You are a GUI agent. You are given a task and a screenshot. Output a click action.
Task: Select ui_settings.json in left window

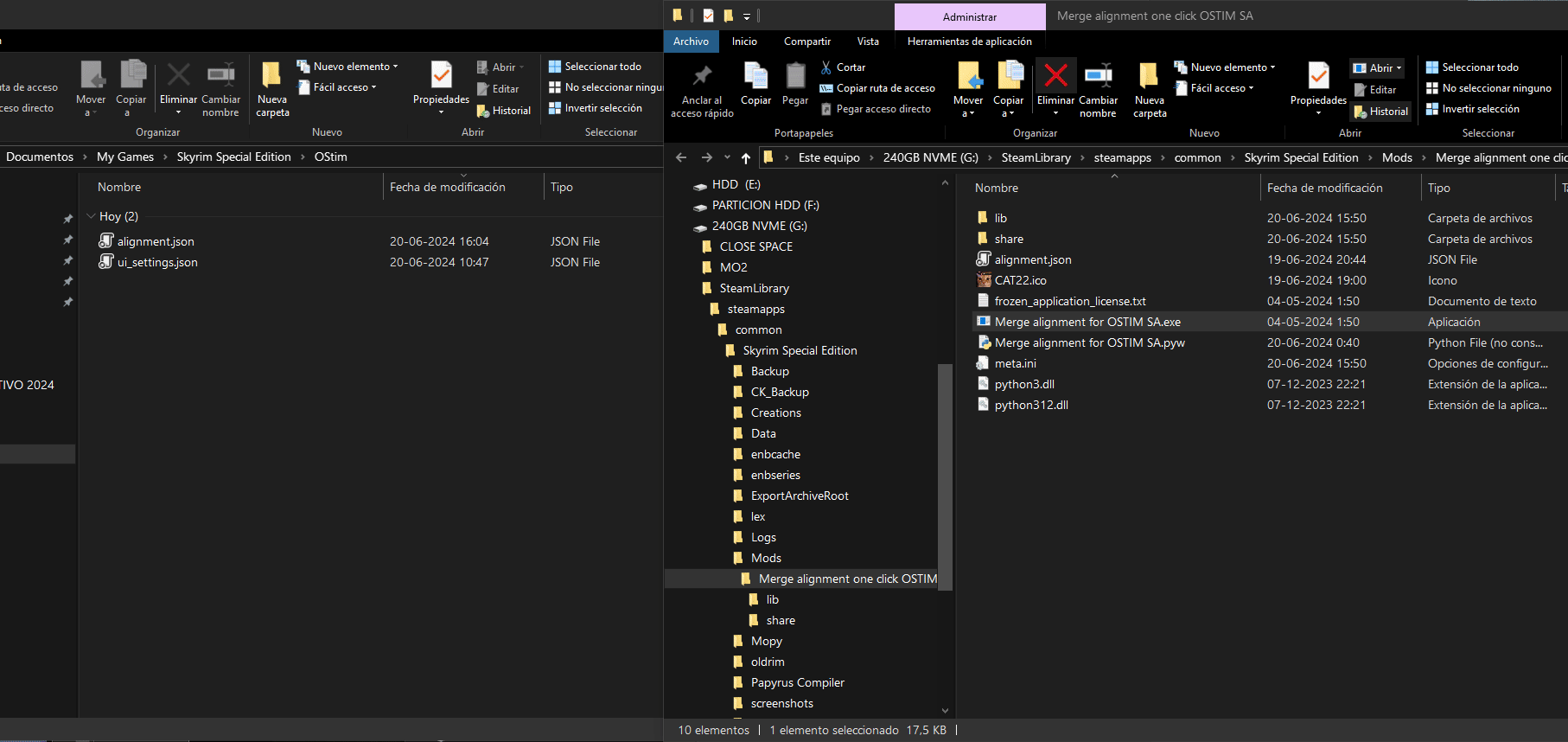coord(157,262)
